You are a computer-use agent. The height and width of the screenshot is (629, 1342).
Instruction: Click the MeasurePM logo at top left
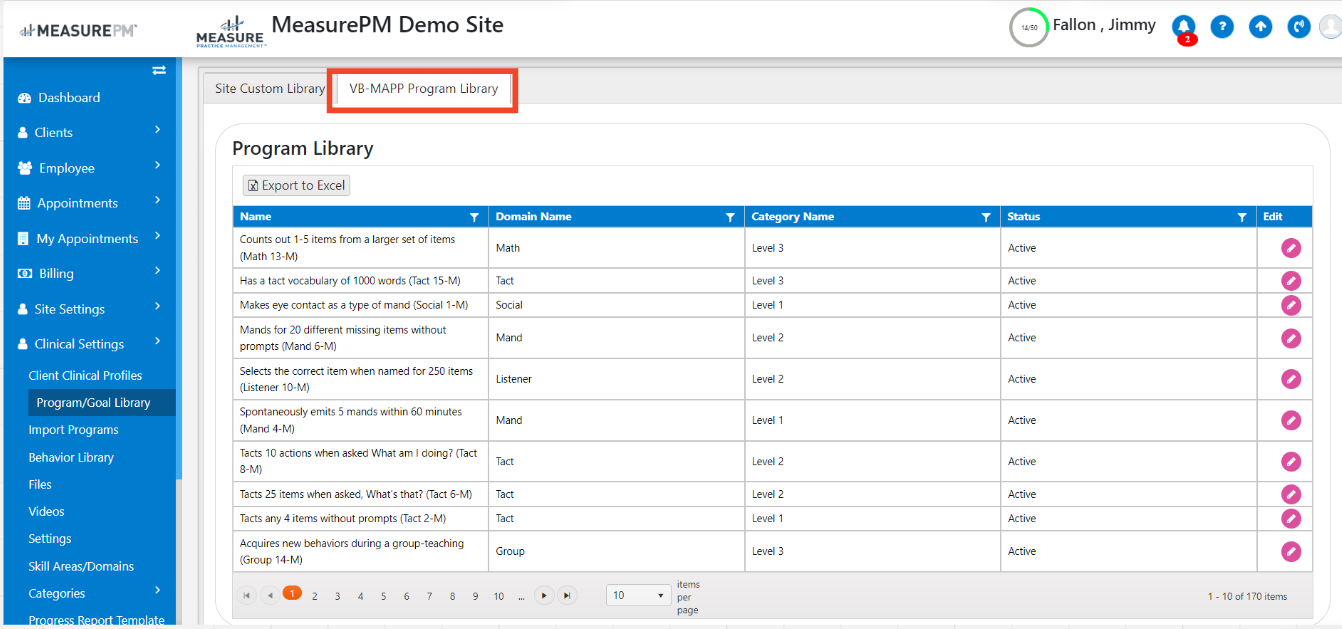coord(79,31)
